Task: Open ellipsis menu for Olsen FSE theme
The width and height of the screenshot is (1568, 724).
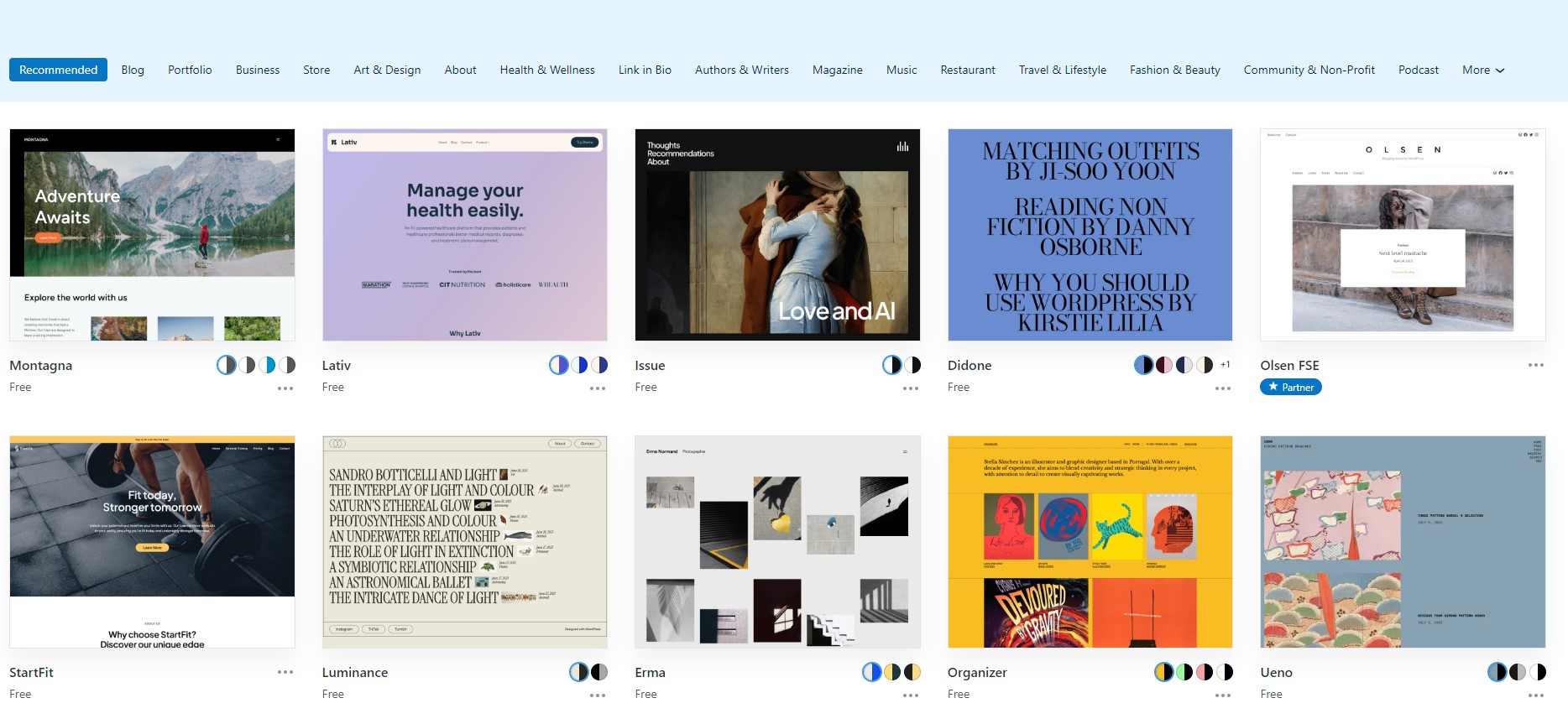Action: (x=1536, y=365)
